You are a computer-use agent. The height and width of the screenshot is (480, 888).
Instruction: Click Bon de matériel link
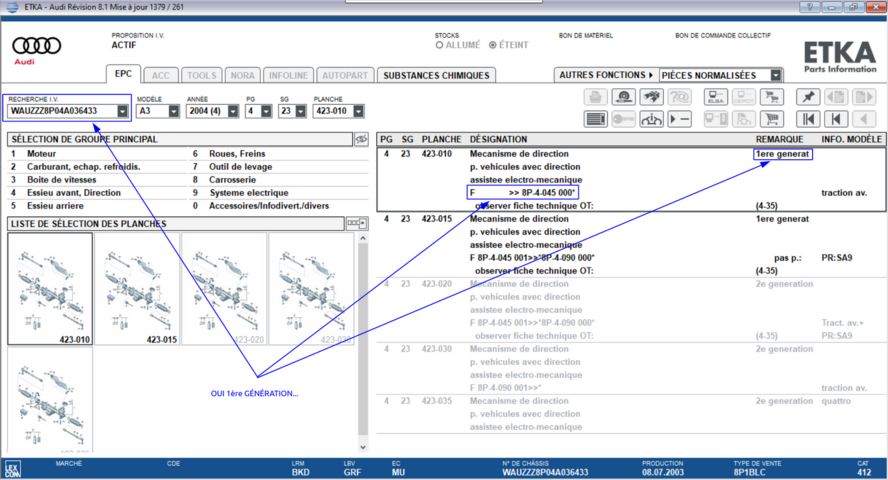tap(586, 35)
